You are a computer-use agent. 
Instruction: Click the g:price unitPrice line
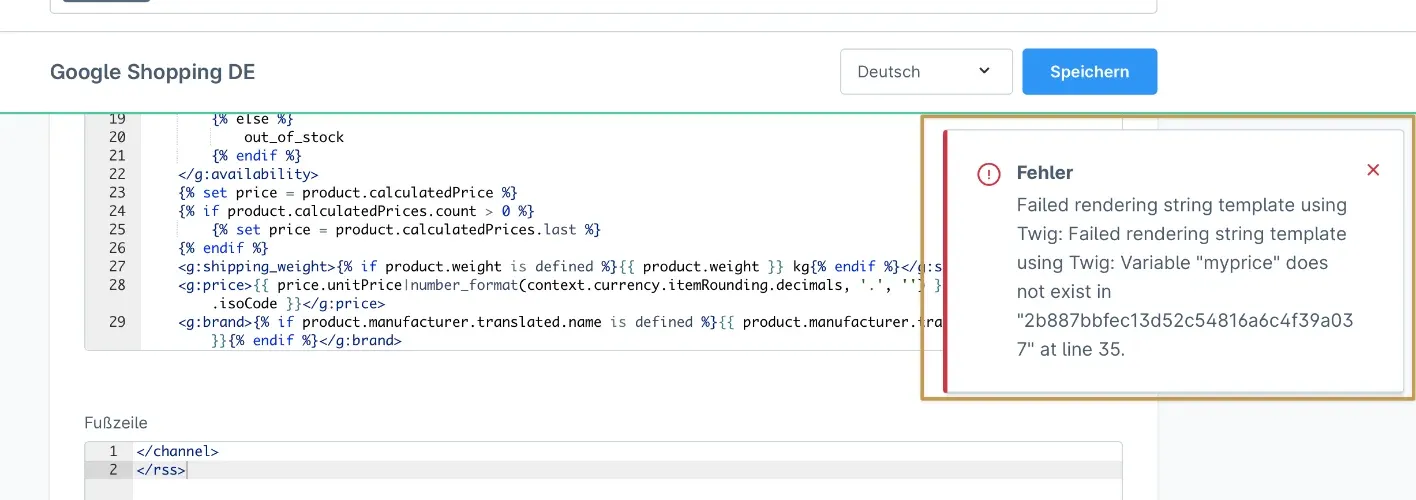pos(500,285)
